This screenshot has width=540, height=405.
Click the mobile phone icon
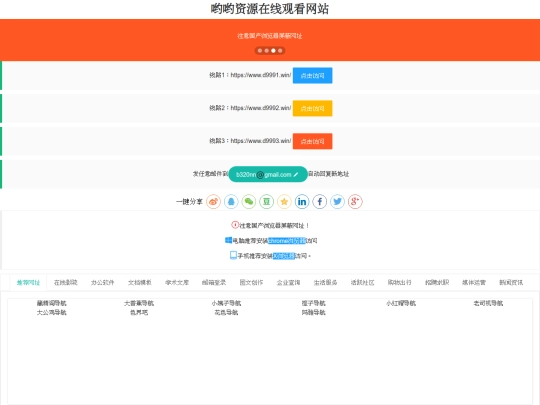[x=233, y=255]
